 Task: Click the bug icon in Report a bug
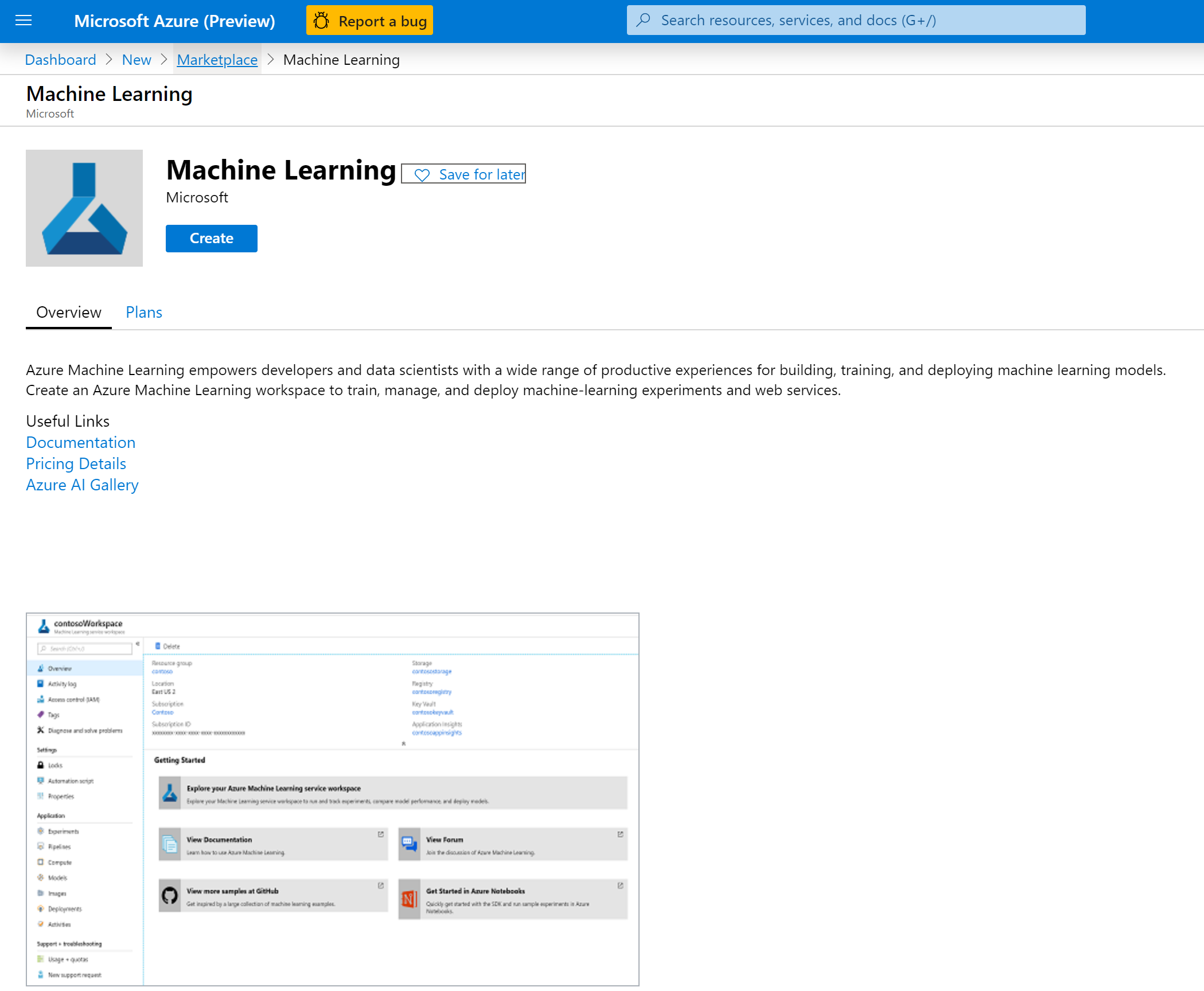pyautogui.click(x=321, y=21)
